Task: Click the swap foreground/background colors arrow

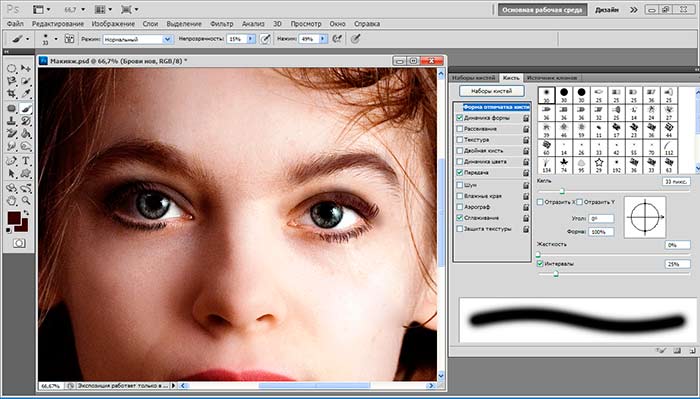Action: point(26,213)
